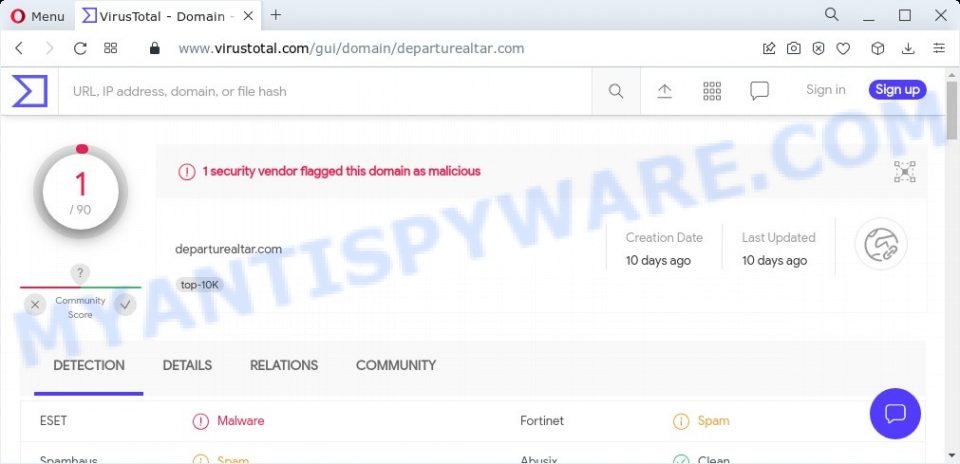
Task: Open the Opera Menu
Action: coord(37,17)
